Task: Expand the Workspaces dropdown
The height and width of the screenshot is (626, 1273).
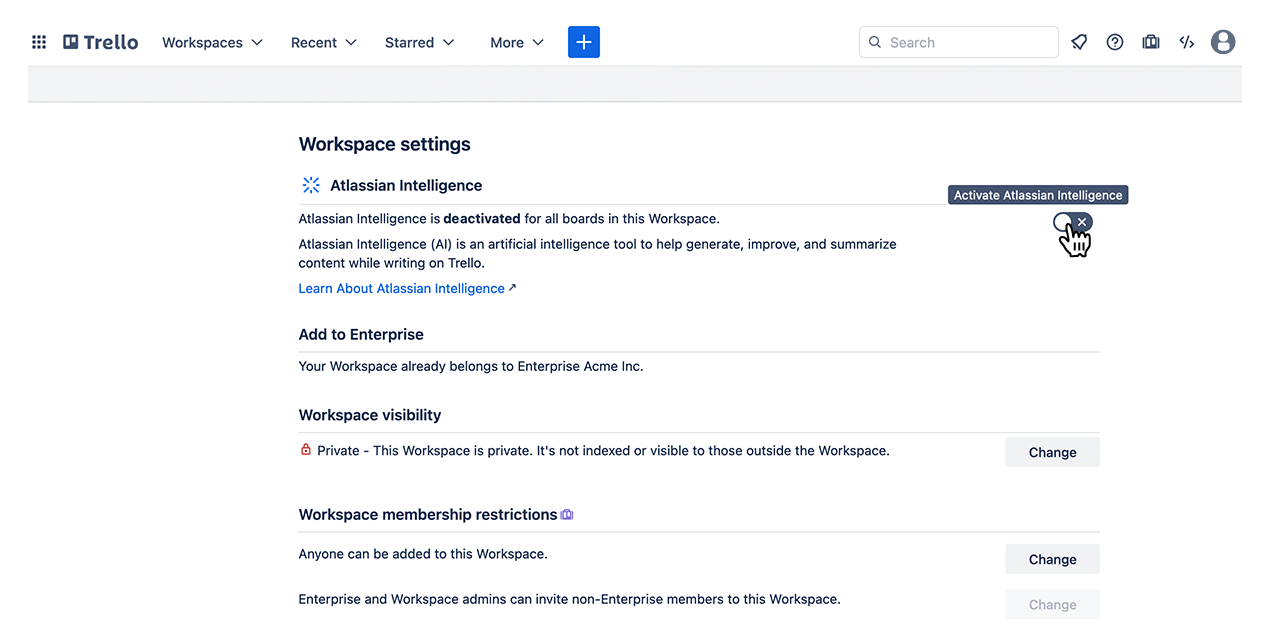Action: click(212, 42)
